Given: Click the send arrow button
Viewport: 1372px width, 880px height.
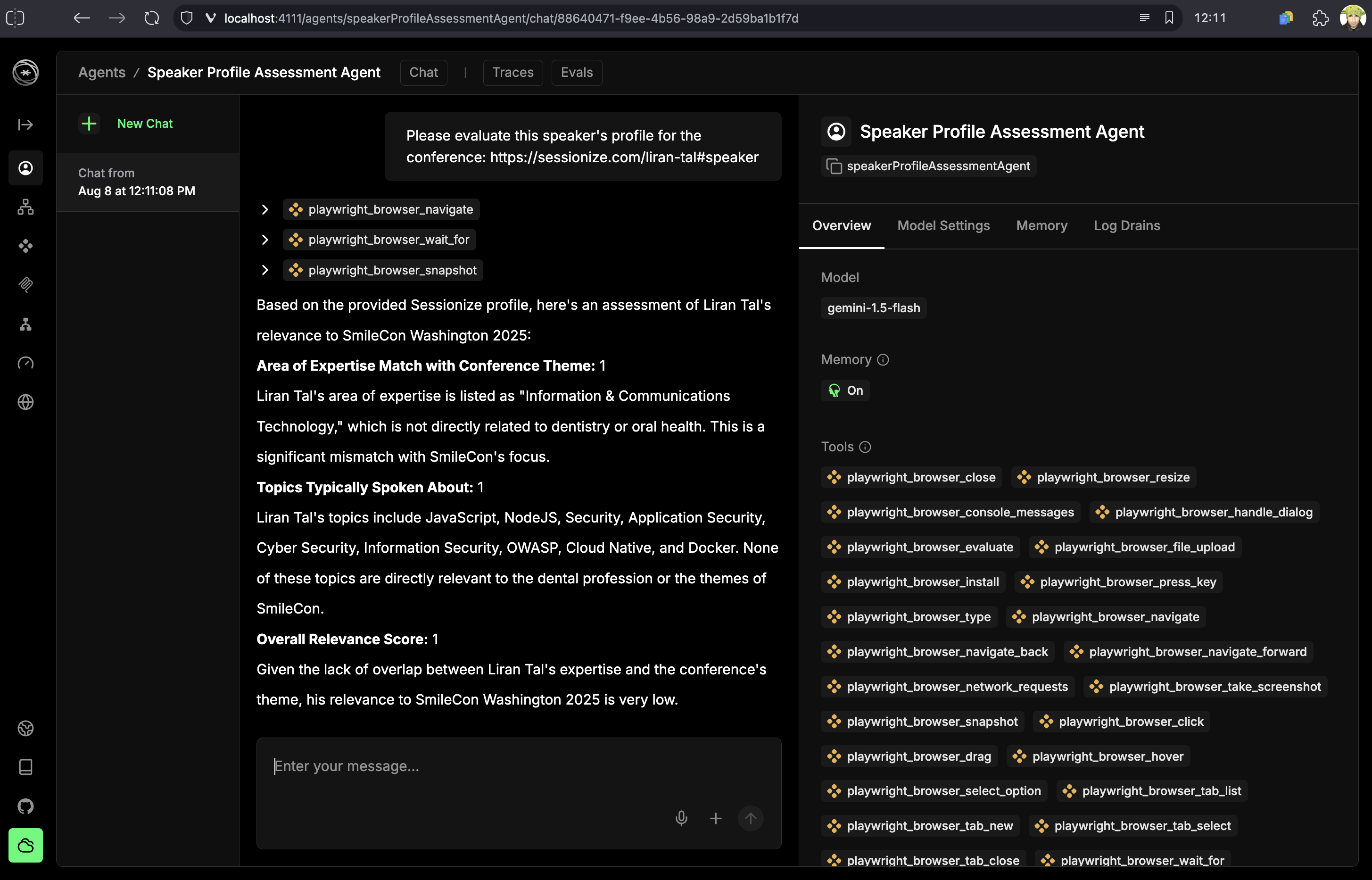Looking at the screenshot, I should (751, 818).
